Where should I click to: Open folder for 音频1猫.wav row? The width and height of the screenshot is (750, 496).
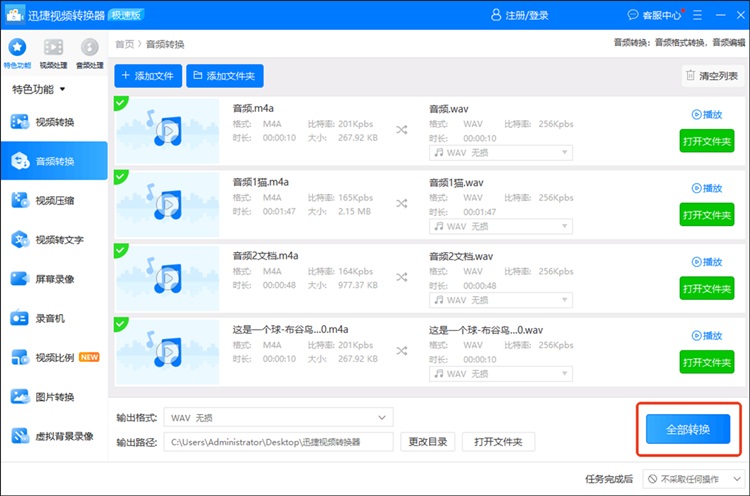[x=706, y=215]
